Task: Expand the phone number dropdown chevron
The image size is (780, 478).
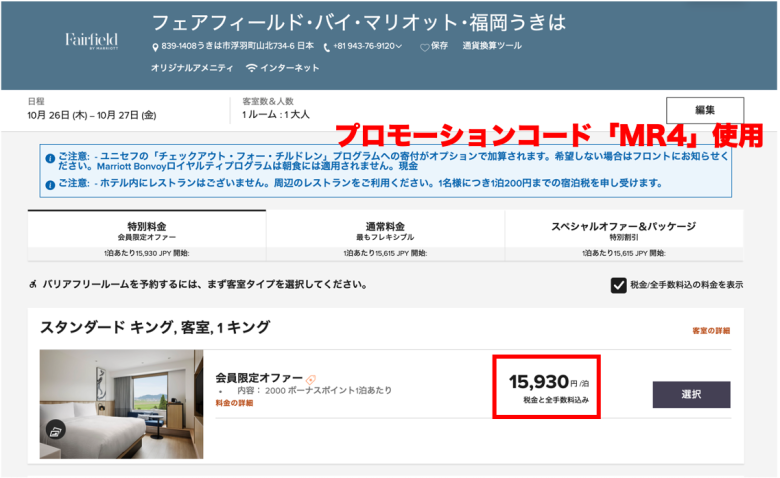Action: click(398, 46)
